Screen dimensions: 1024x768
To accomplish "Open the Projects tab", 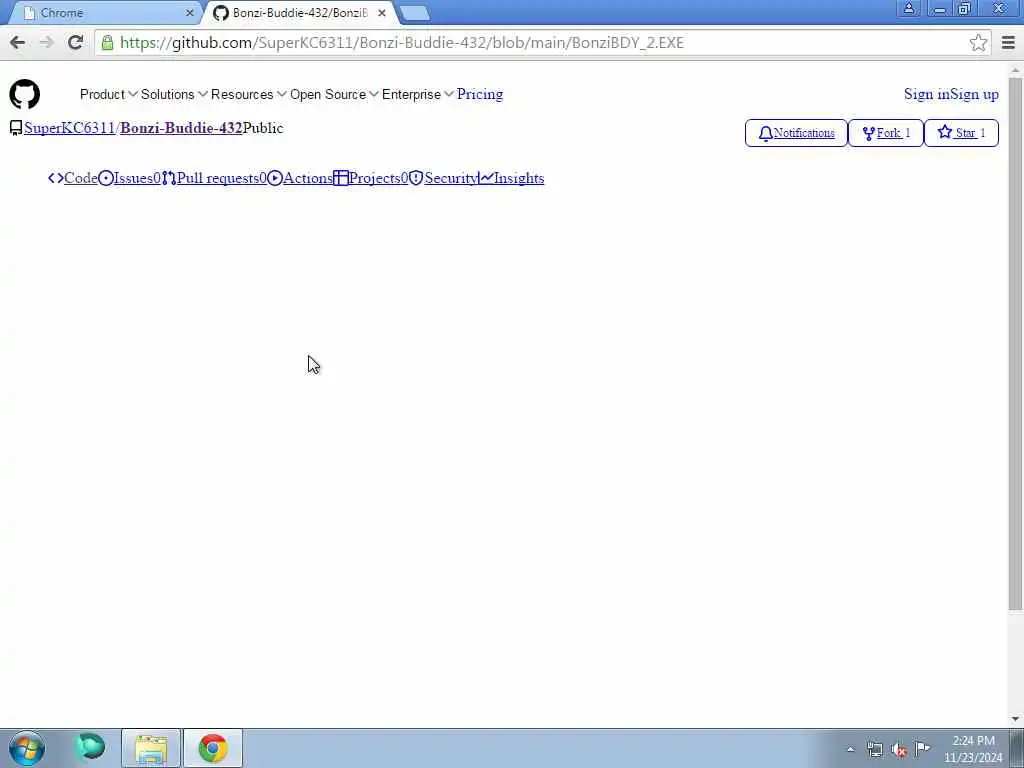I will point(370,178).
